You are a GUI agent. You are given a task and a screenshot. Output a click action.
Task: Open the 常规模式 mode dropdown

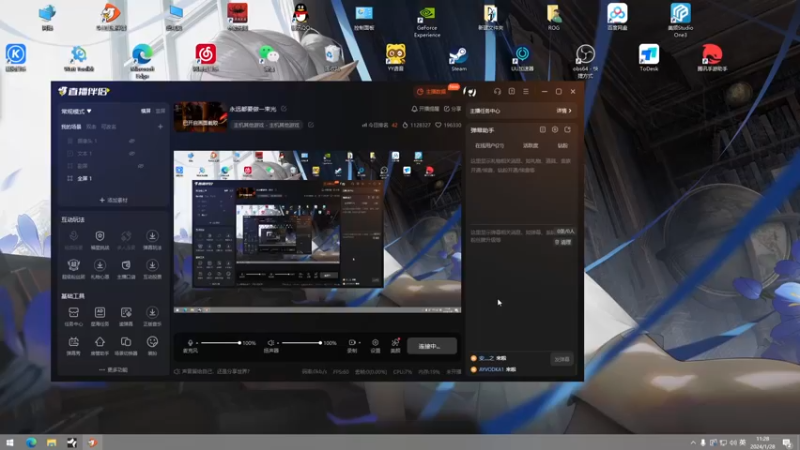(x=77, y=111)
